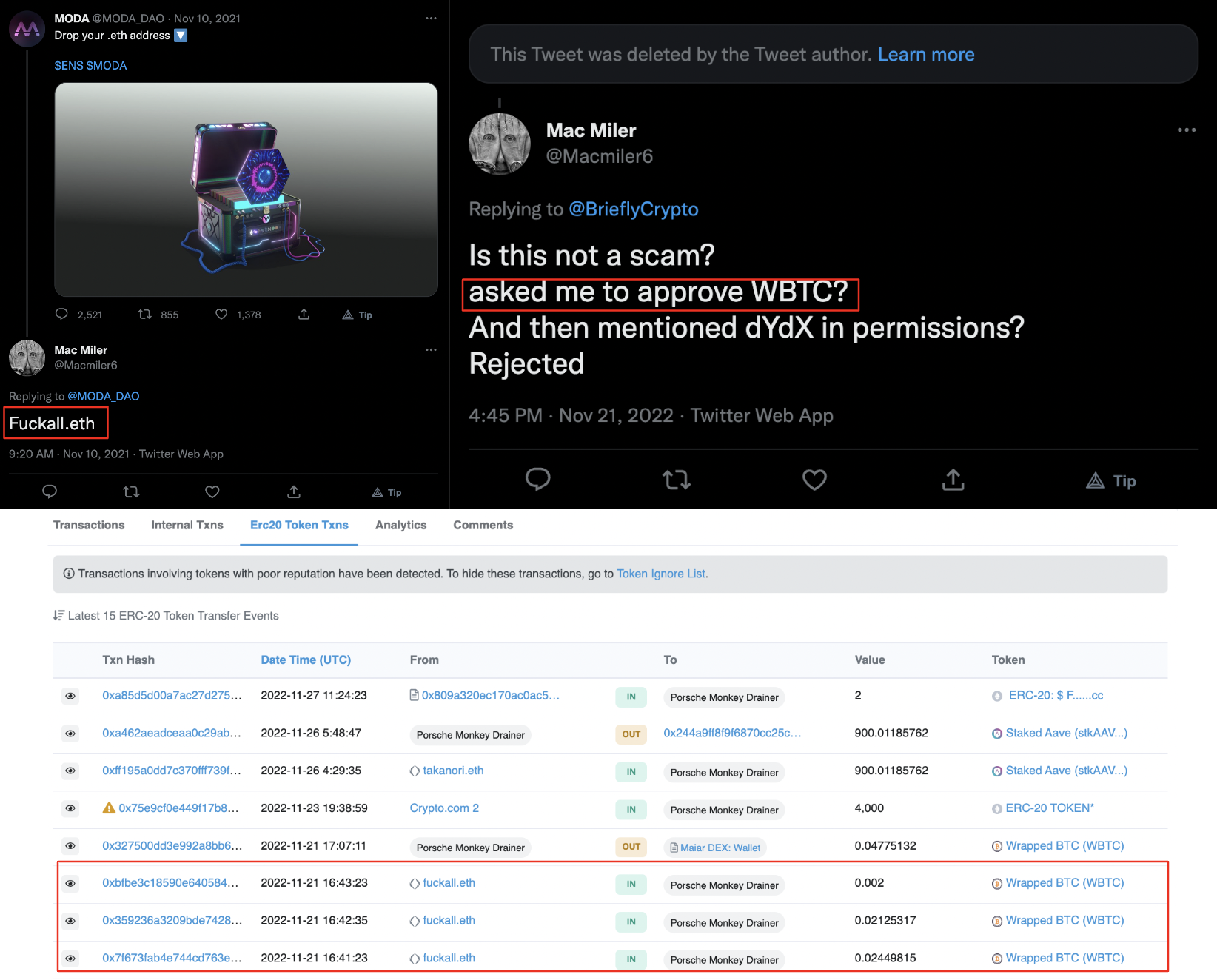This screenshot has height=980, width=1217.
Task: Click the reply icon on the MODA tweet
Action: coord(61,314)
